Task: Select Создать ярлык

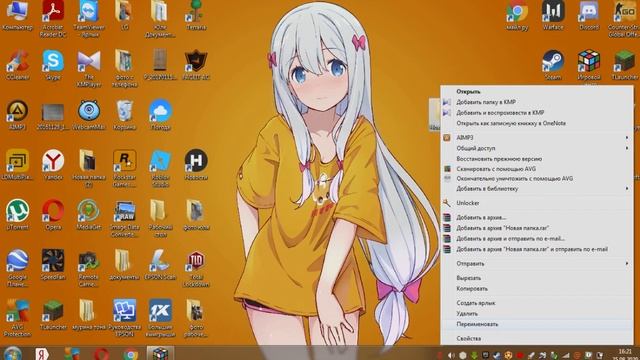Action: click(x=537, y=303)
